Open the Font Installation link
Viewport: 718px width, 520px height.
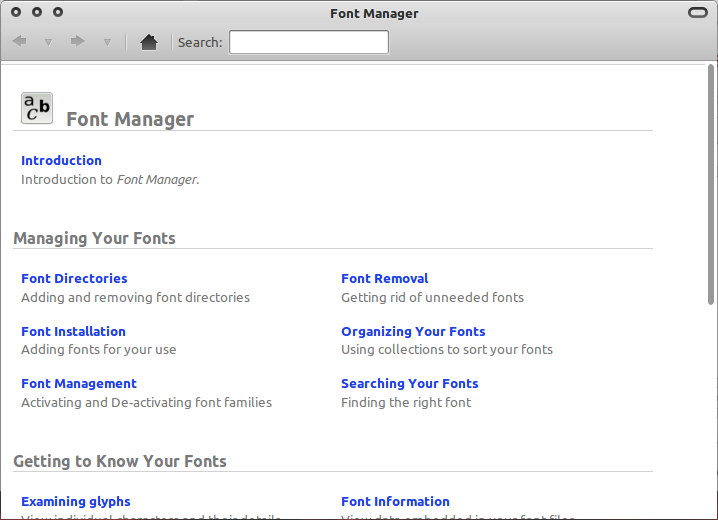point(73,331)
